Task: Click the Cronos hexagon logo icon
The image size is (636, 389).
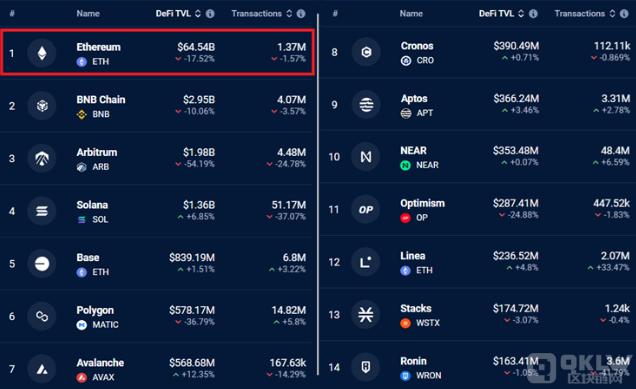Action: tap(366, 52)
